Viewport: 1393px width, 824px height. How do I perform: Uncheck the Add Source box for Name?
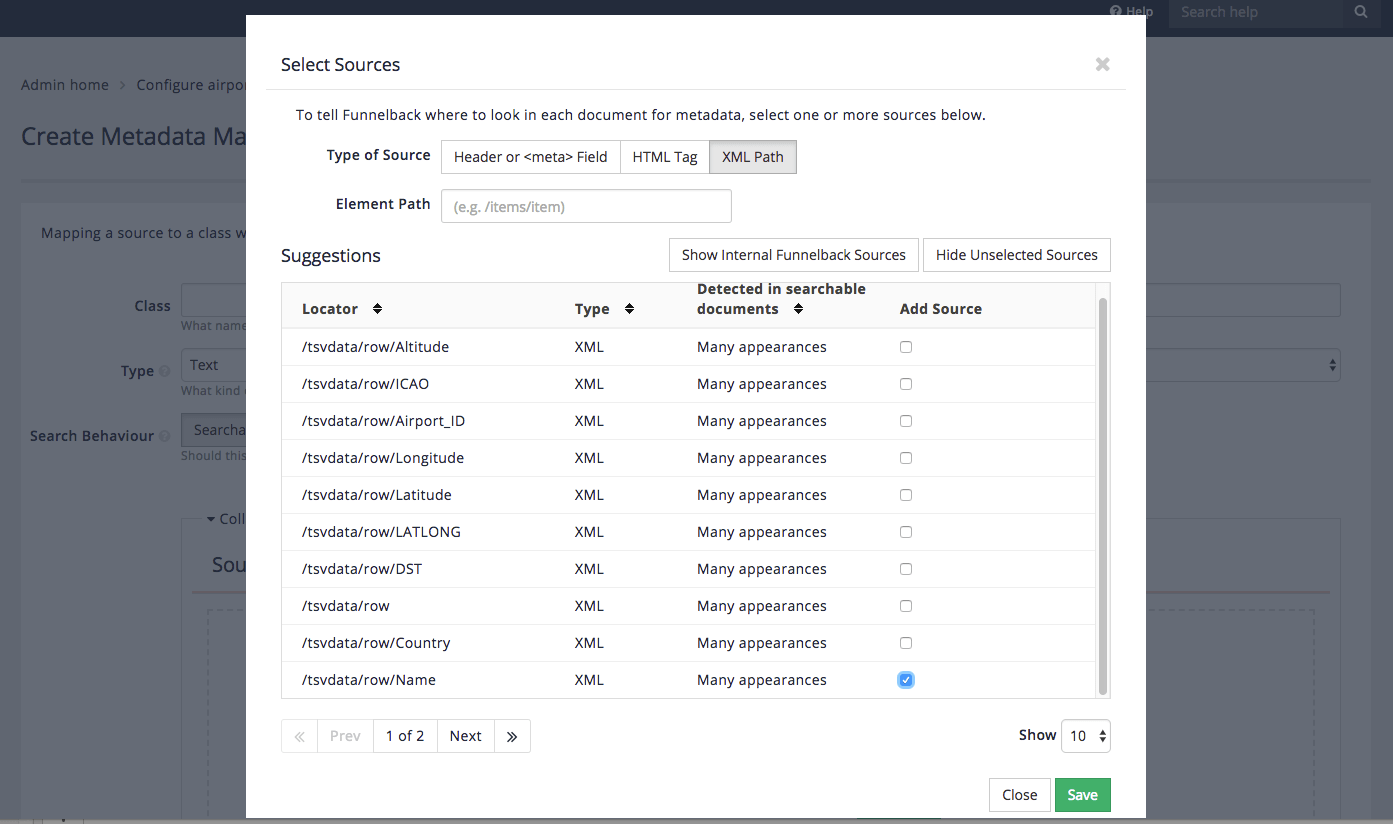[x=906, y=680]
